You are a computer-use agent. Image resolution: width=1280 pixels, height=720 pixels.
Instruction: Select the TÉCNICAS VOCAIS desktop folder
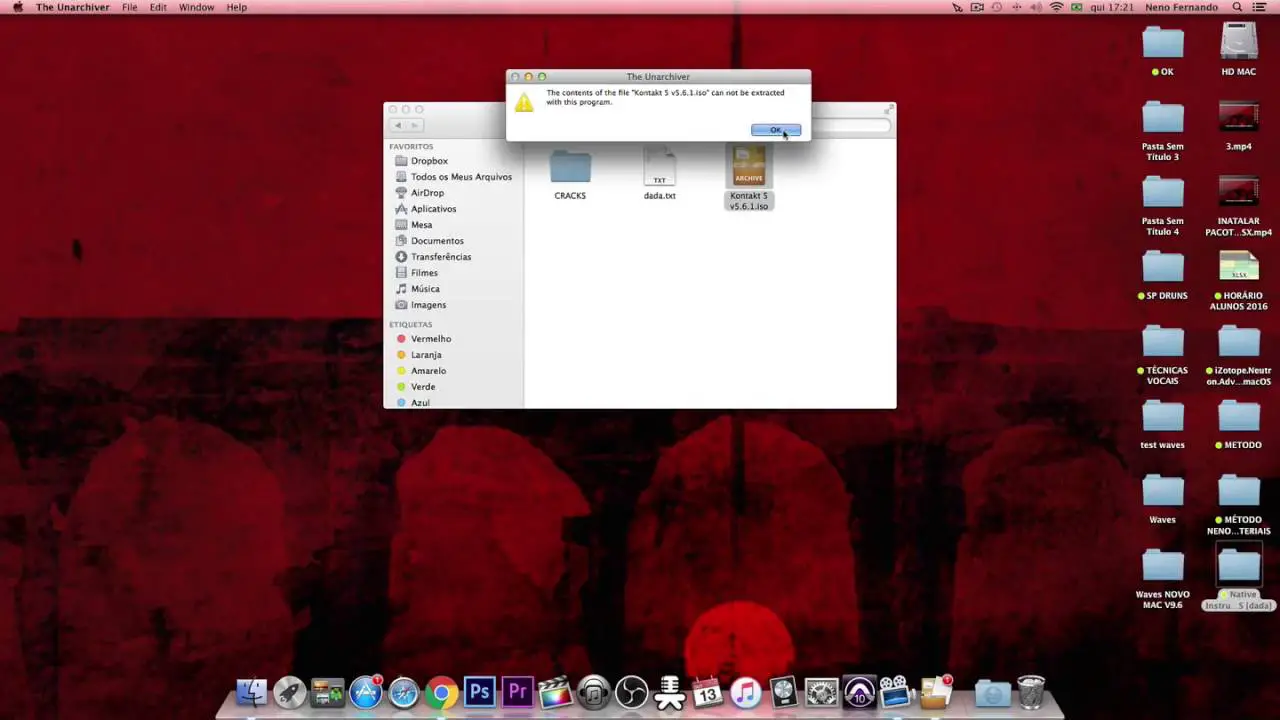1163,355
